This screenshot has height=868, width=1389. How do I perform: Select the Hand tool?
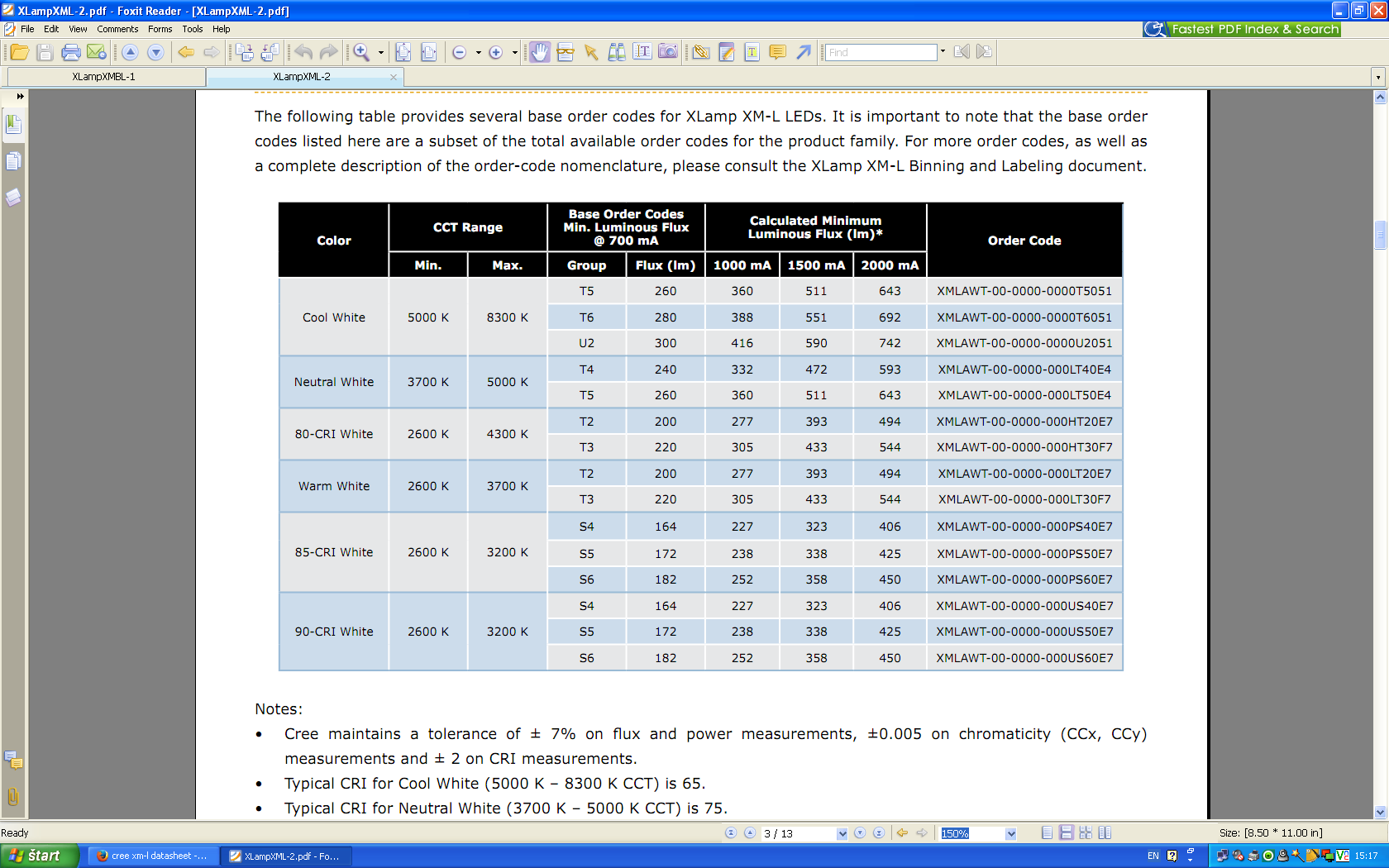[540, 52]
